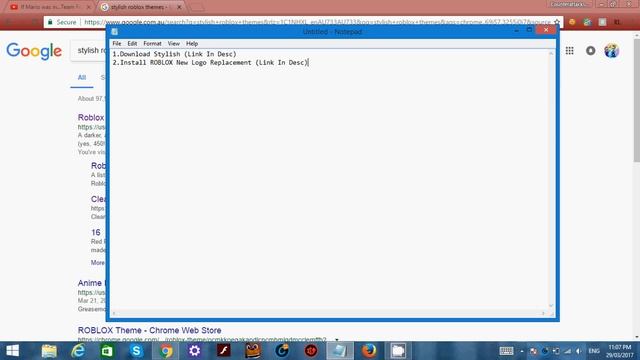Screen dimensions: 640x360
Task: Open the purple gear app on the taskbar
Action: [194, 351]
